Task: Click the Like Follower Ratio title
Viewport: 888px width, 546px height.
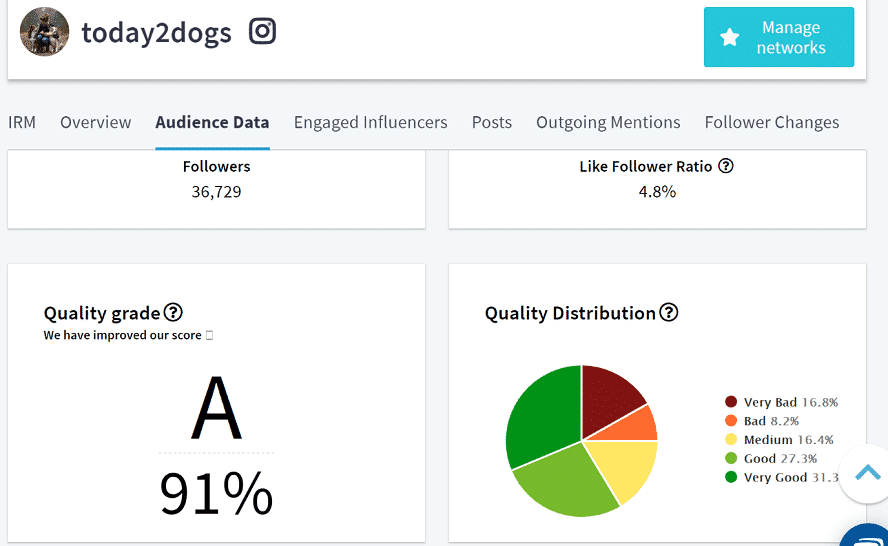Action: coord(646,167)
